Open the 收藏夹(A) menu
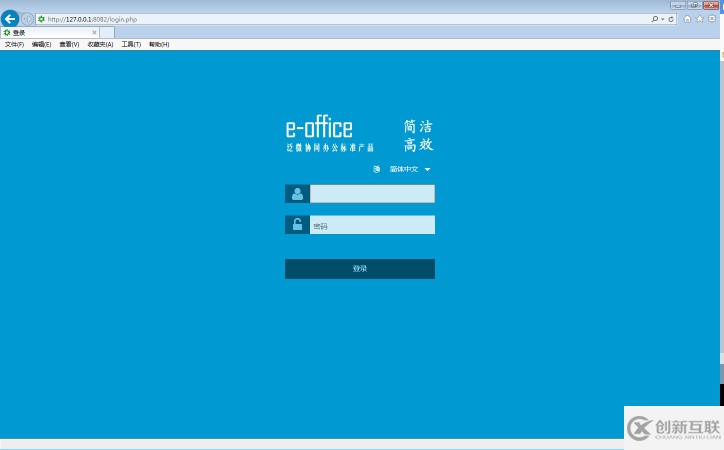The width and height of the screenshot is (724, 450). (x=100, y=44)
